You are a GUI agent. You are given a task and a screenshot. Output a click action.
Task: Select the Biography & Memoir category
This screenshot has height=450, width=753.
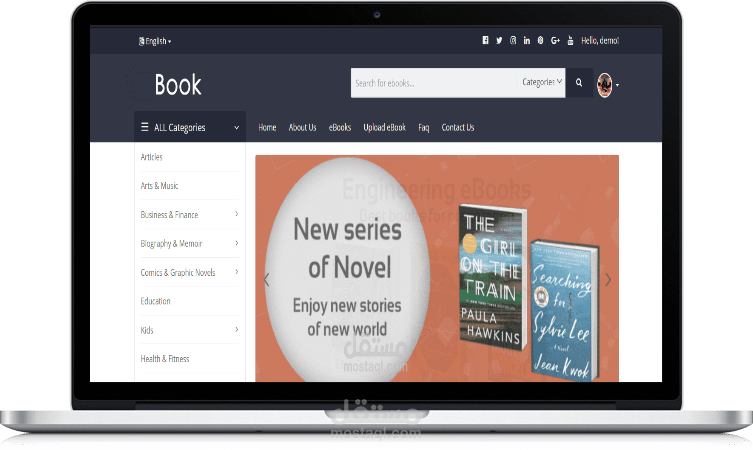click(x=171, y=243)
